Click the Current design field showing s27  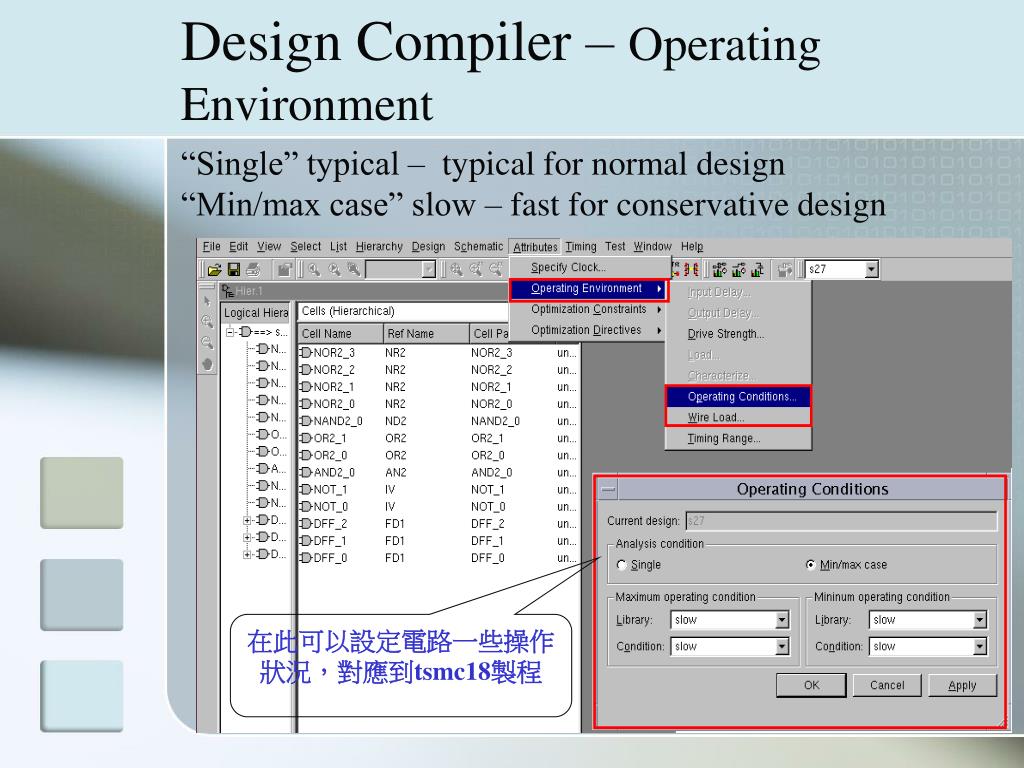[841, 521]
